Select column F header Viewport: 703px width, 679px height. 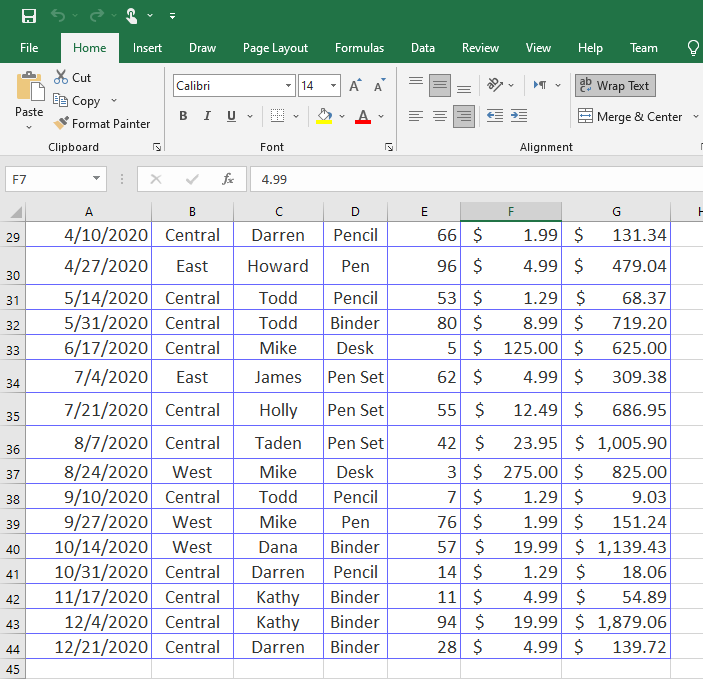coord(511,211)
